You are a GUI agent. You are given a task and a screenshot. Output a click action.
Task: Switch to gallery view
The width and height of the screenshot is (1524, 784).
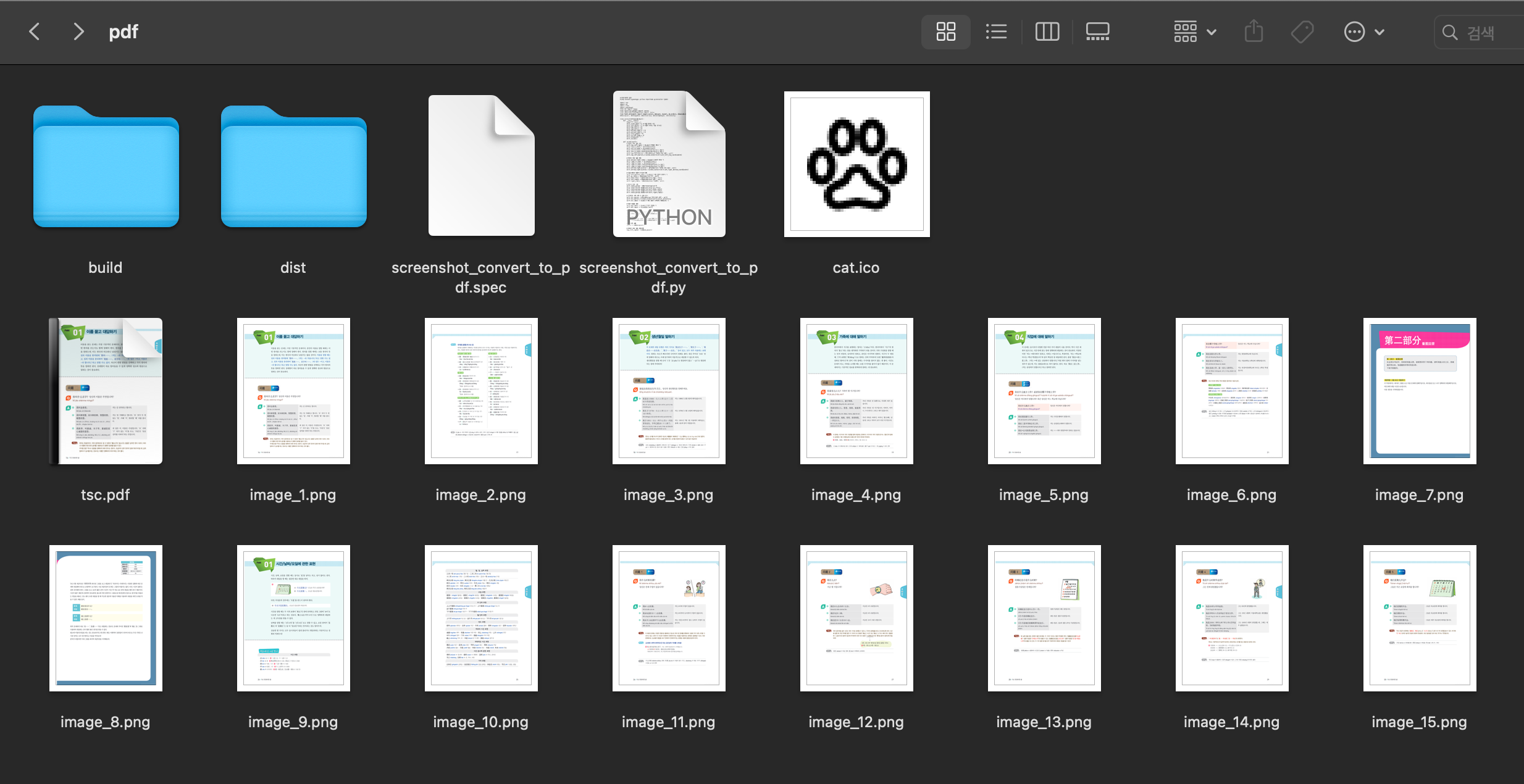pyautogui.click(x=1097, y=31)
